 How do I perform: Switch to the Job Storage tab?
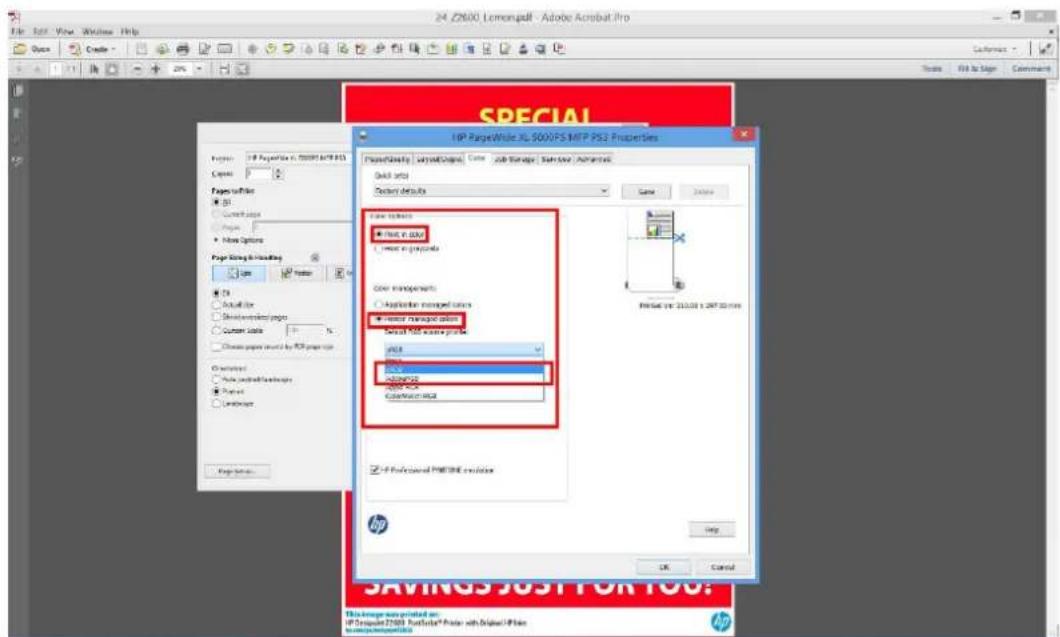point(515,159)
